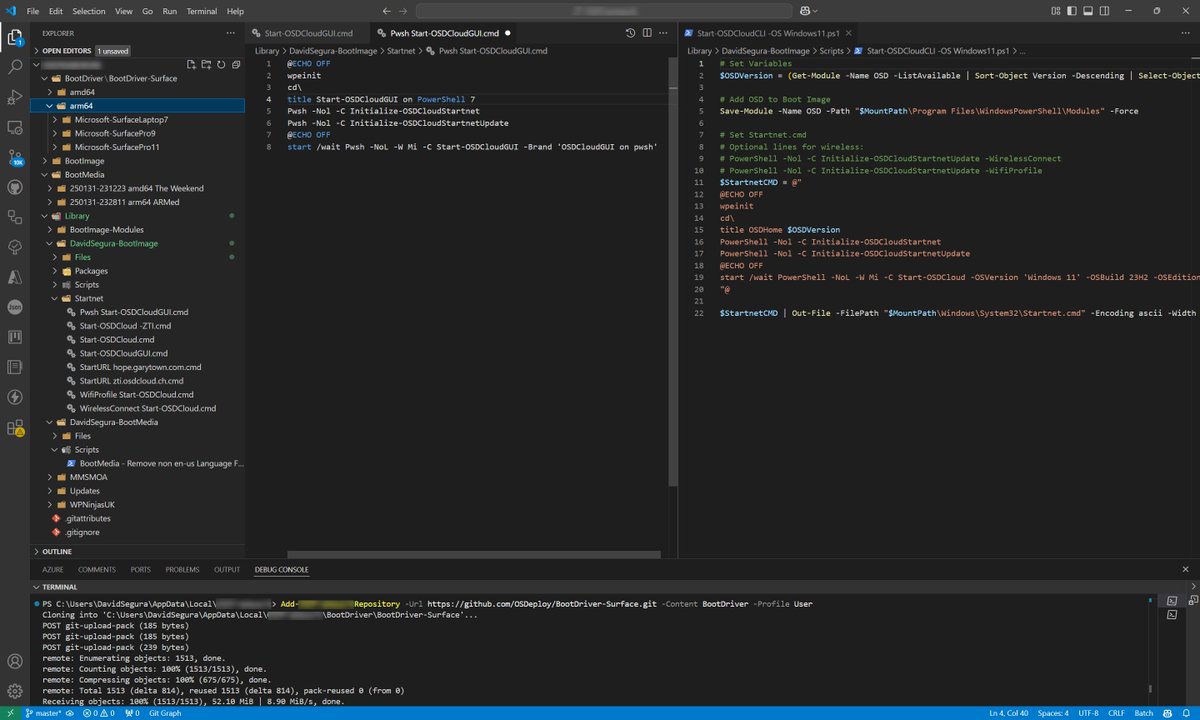Click Refresh Explorer icon
Image resolution: width=1200 pixels, height=720 pixels.
(221, 64)
